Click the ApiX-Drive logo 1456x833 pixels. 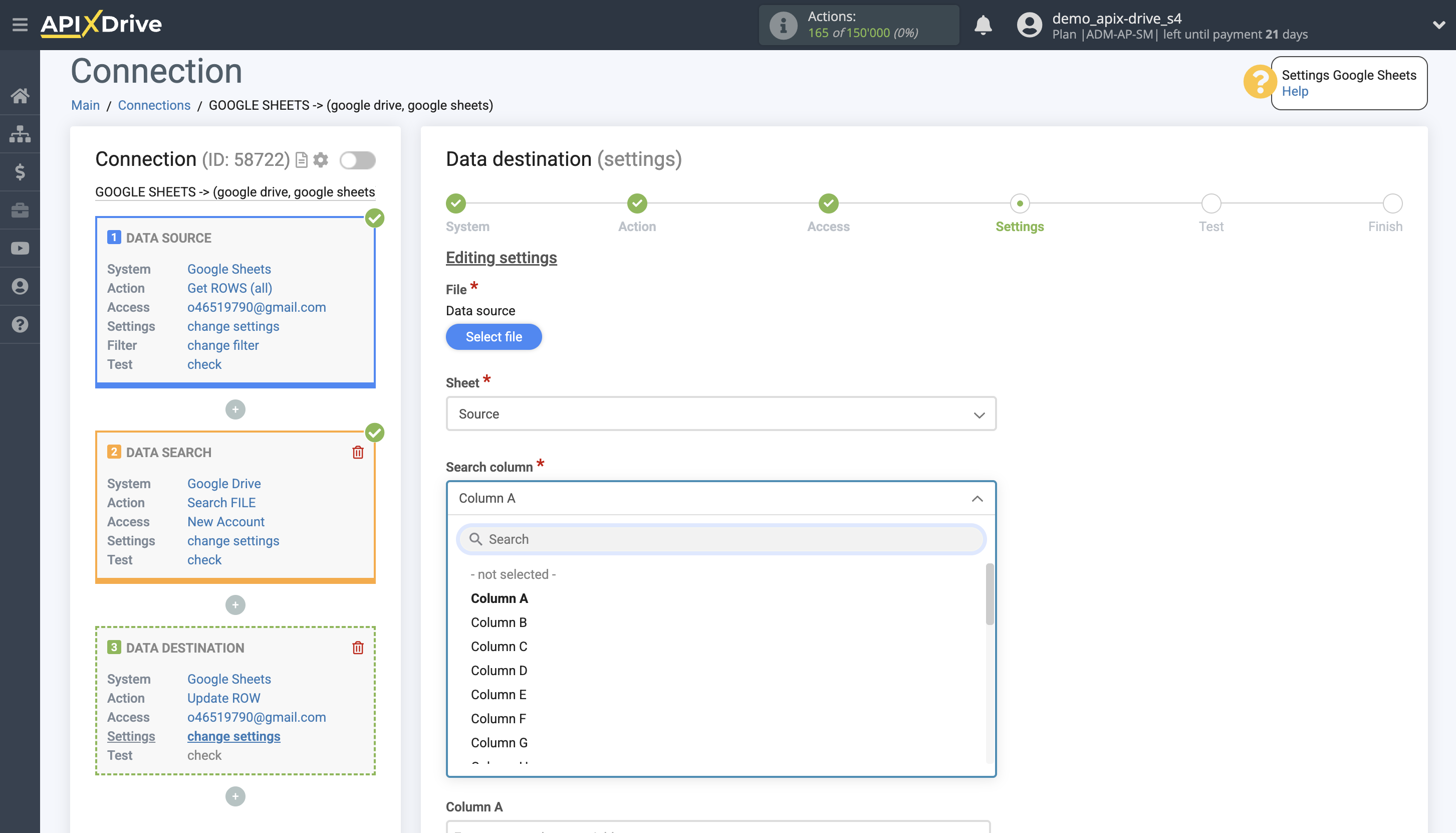[101, 24]
